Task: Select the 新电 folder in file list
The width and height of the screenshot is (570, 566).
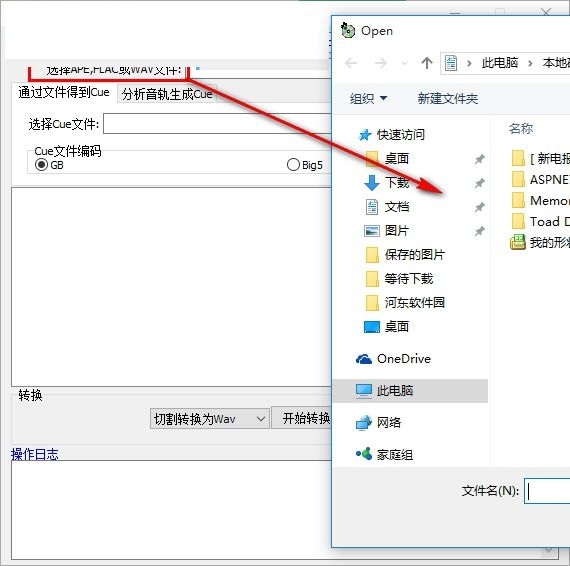Action: [541, 158]
